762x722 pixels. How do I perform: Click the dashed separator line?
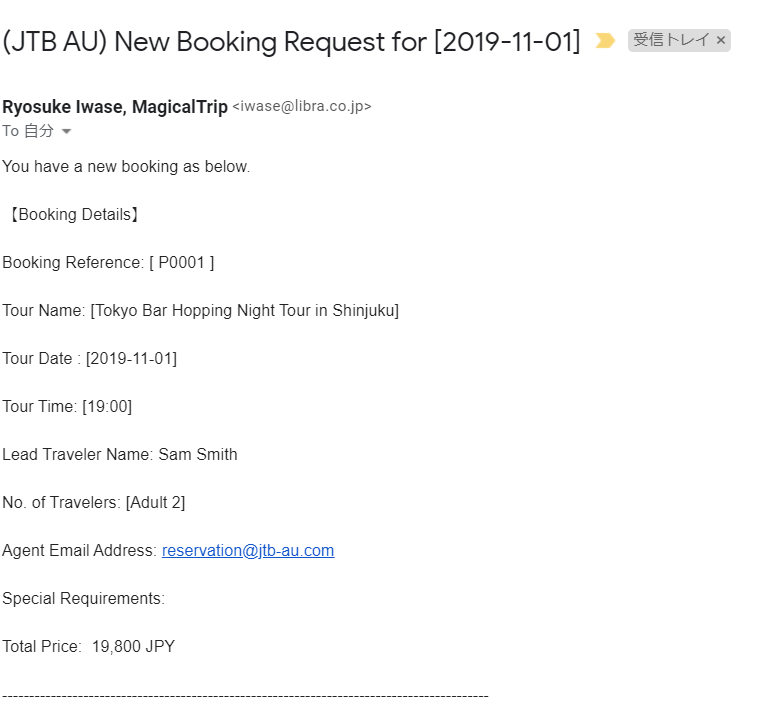coord(245,695)
